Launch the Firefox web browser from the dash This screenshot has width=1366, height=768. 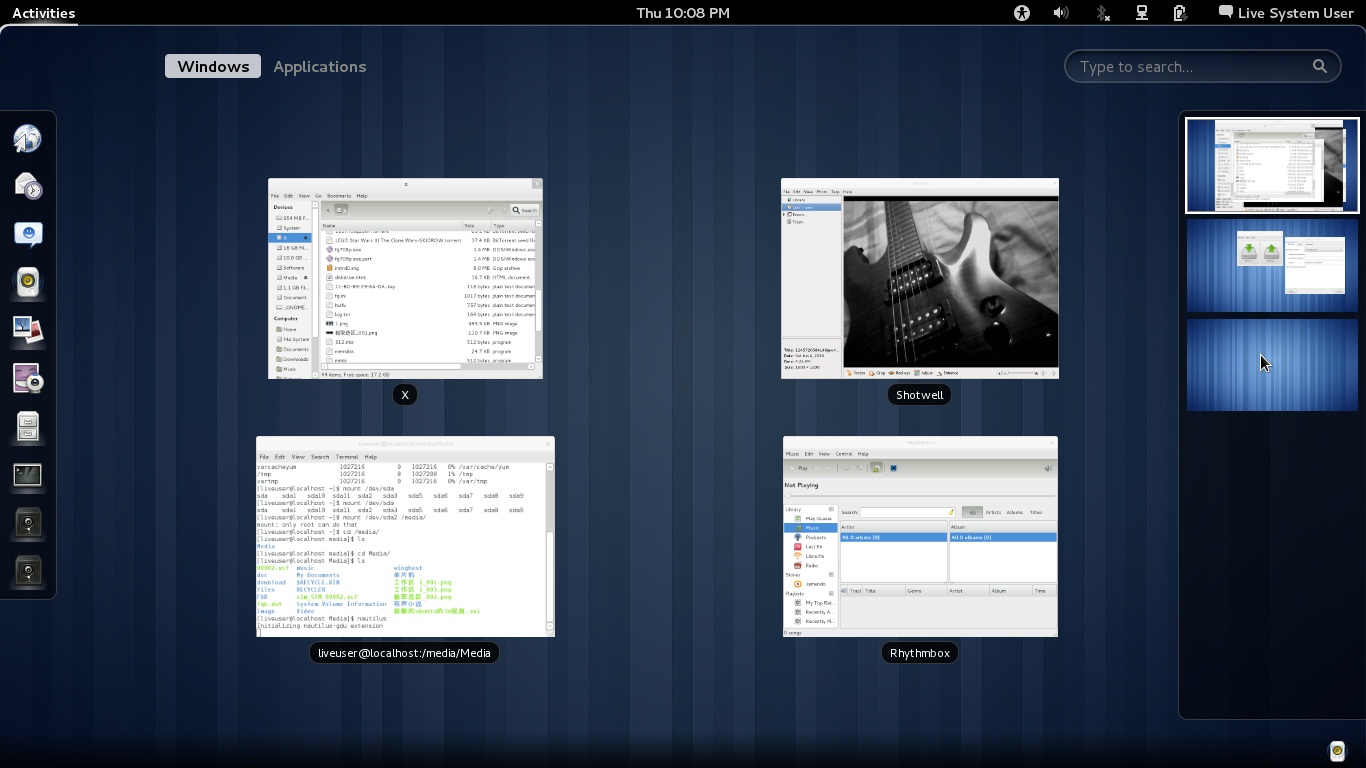coord(28,139)
